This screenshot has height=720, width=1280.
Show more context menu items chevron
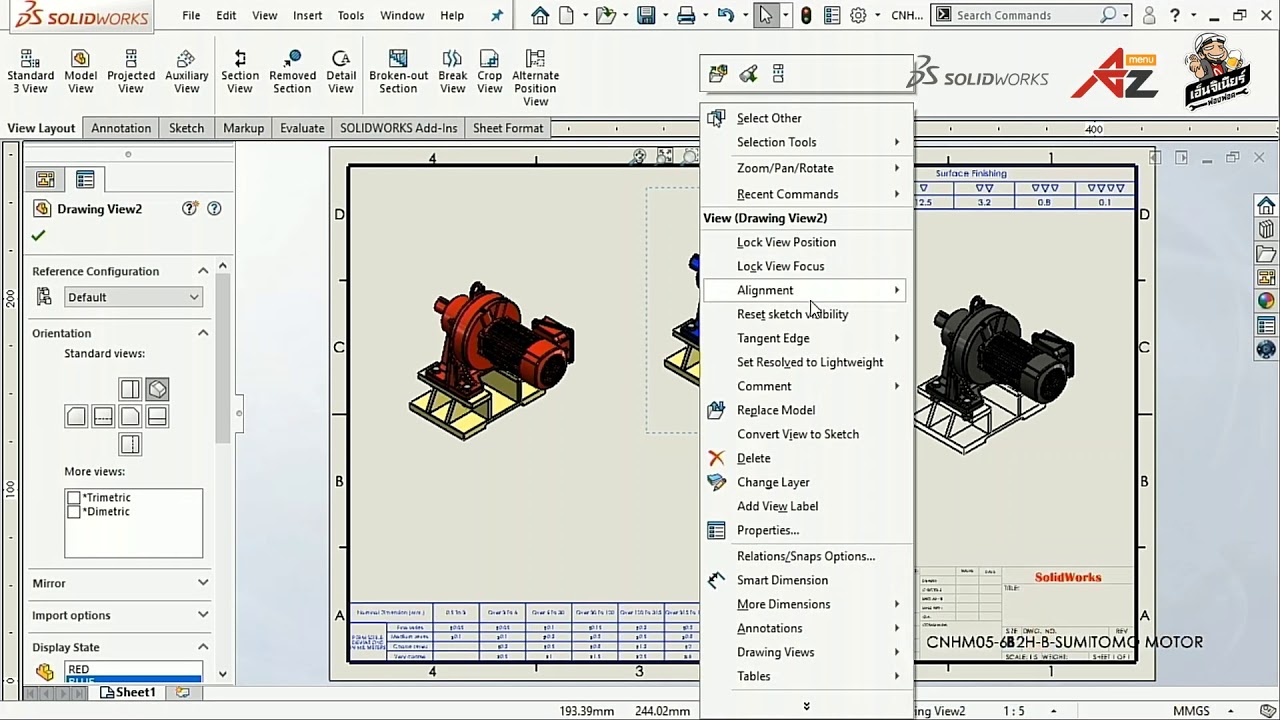[806, 706]
